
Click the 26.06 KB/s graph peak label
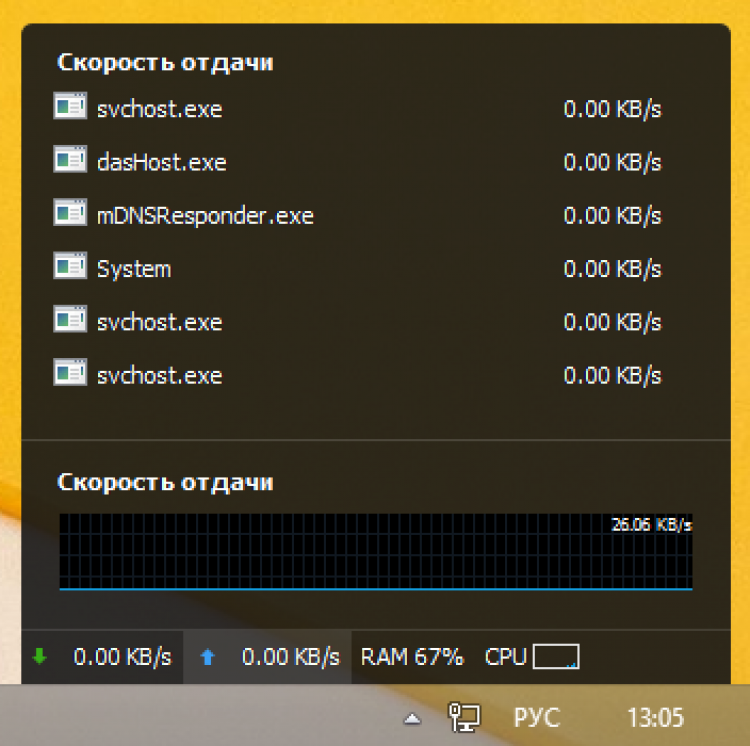(651, 524)
